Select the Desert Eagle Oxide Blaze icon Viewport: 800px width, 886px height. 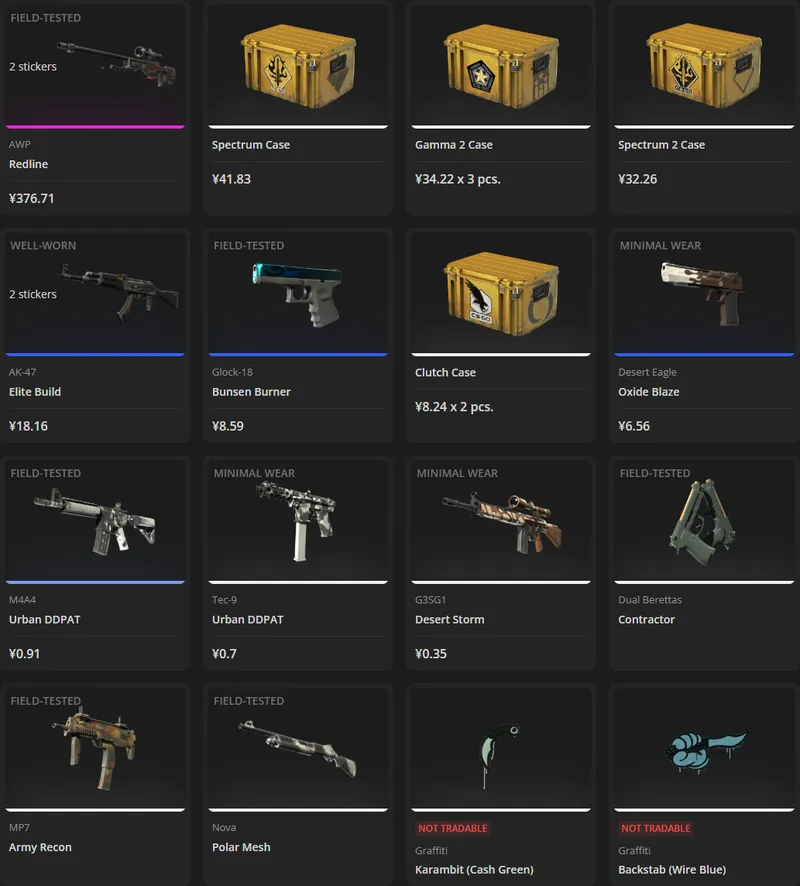click(x=702, y=293)
